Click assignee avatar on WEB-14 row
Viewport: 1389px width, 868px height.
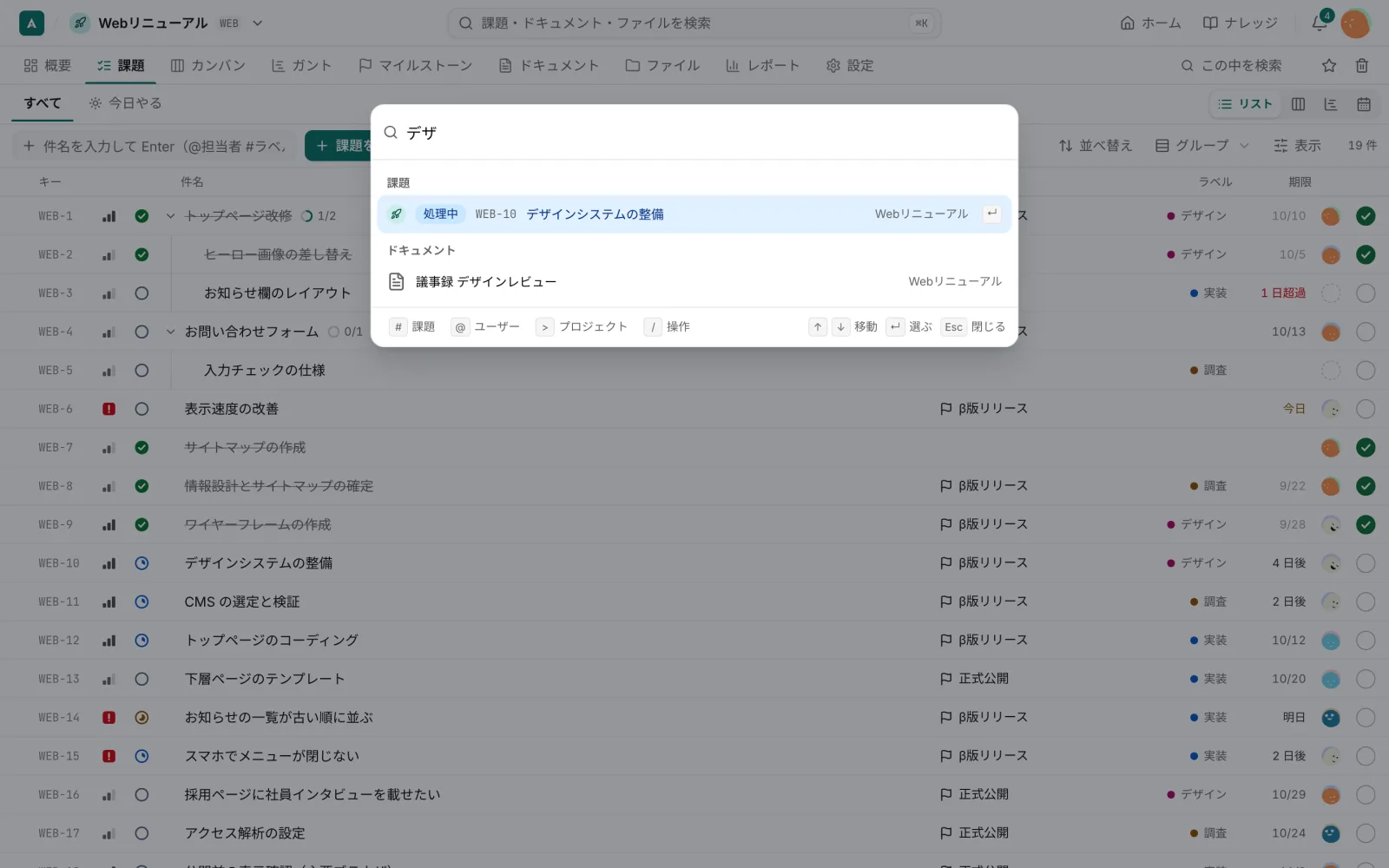click(x=1330, y=718)
